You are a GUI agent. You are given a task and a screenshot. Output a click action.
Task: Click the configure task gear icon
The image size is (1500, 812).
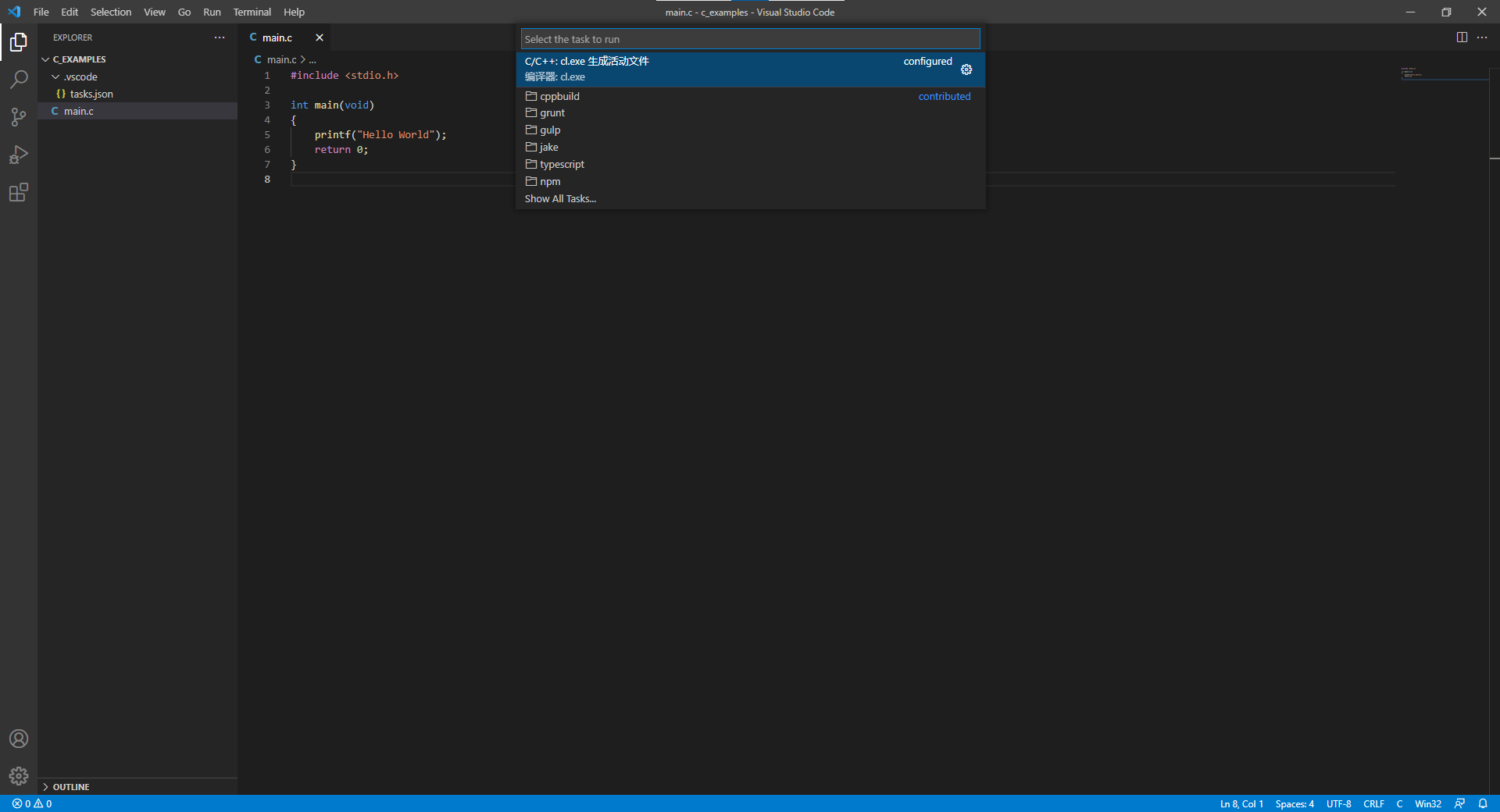click(966, 69)
